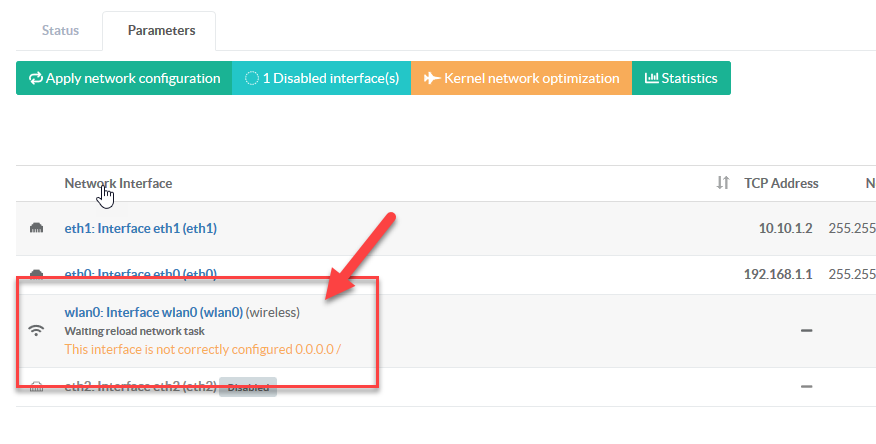The width and height of the screenshot is (876, 444).
Task: Click the refresh icon on Apply network configuration
Action: [x=35, y=78]
